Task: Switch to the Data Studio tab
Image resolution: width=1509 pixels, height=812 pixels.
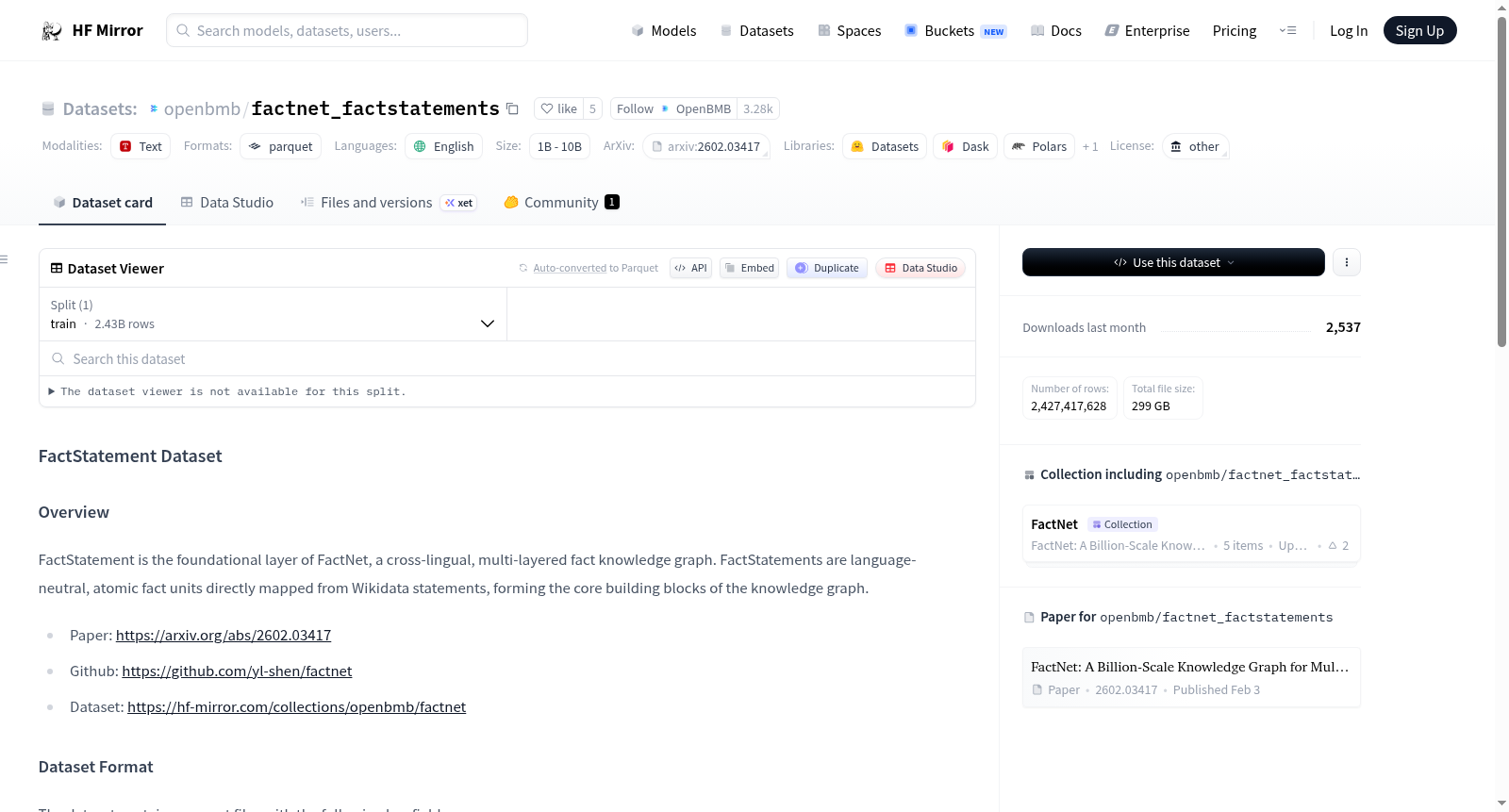Action: point(227,202)
